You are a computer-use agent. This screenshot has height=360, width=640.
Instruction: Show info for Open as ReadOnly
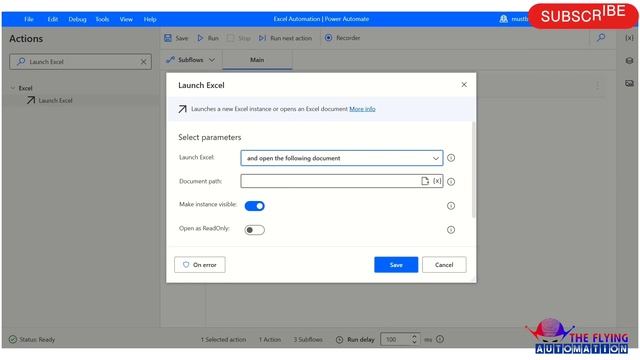[451, 230]
